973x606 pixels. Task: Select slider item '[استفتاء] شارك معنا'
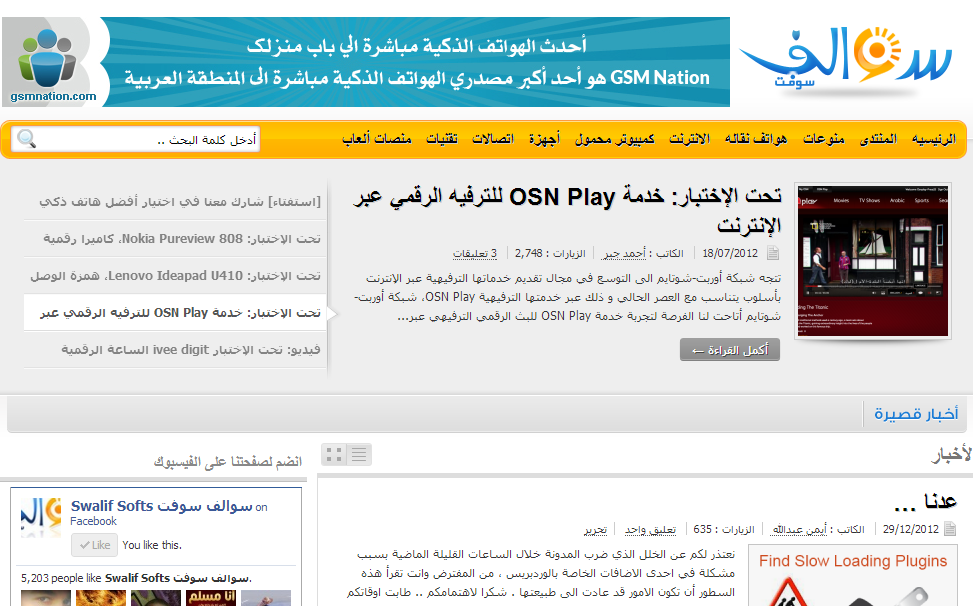(x=180, y=202)
